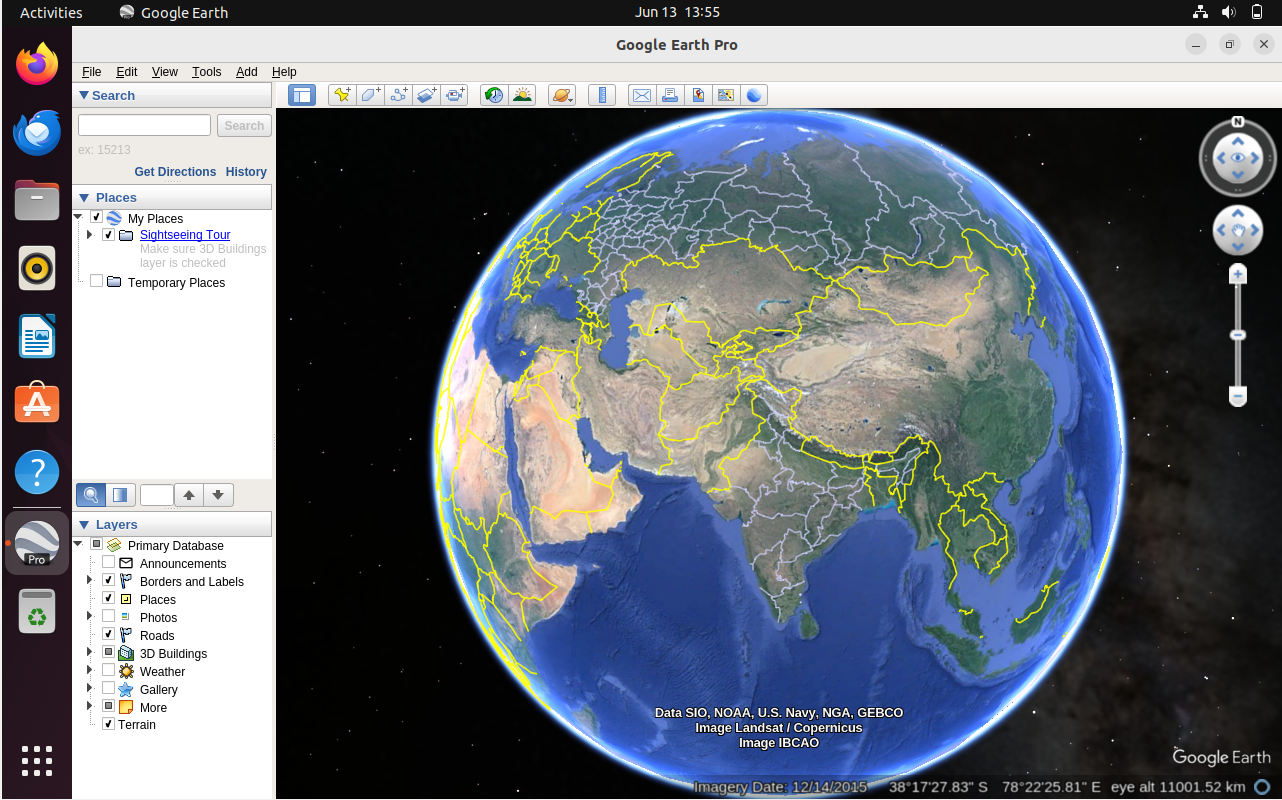Add a polygon using the toolbar
This screenshot has height=800, width=1282.
click(x=370, y=95)
